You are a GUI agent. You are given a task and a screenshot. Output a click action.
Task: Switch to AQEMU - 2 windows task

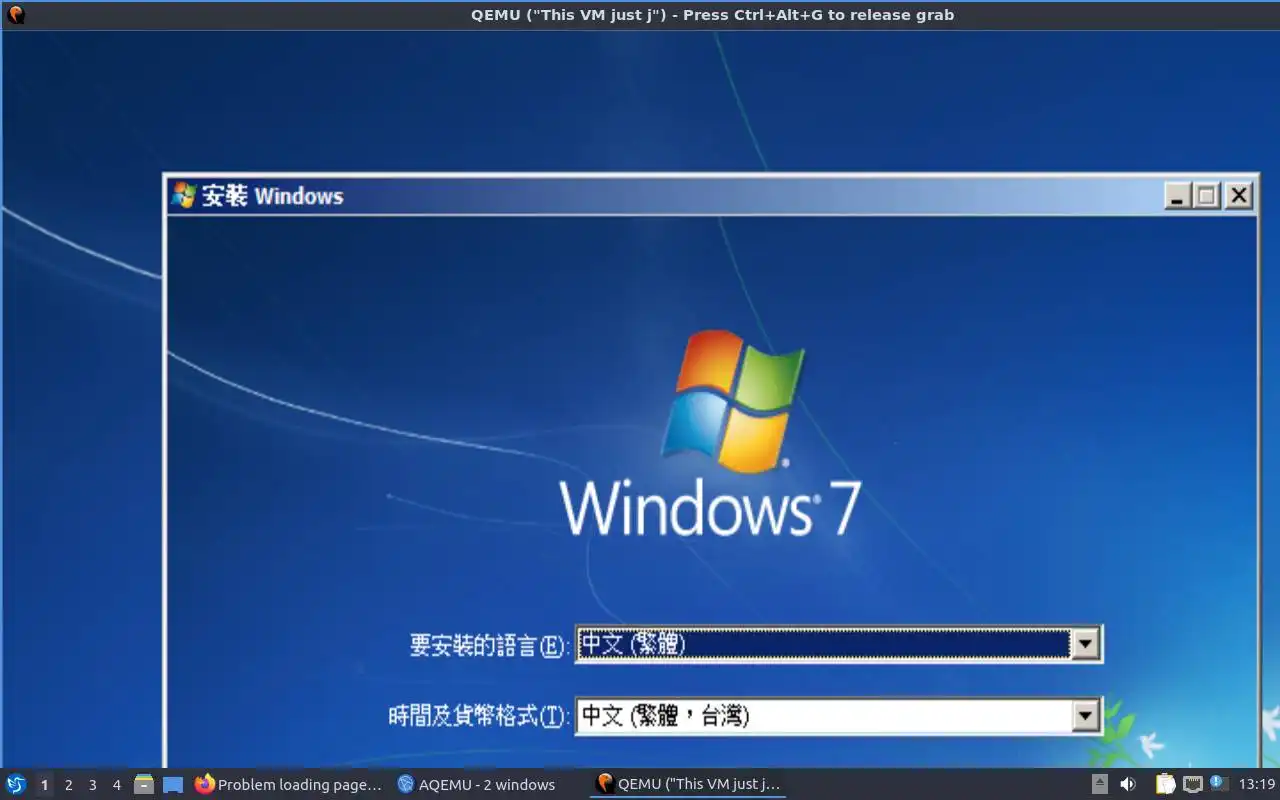tap(488, 785)
